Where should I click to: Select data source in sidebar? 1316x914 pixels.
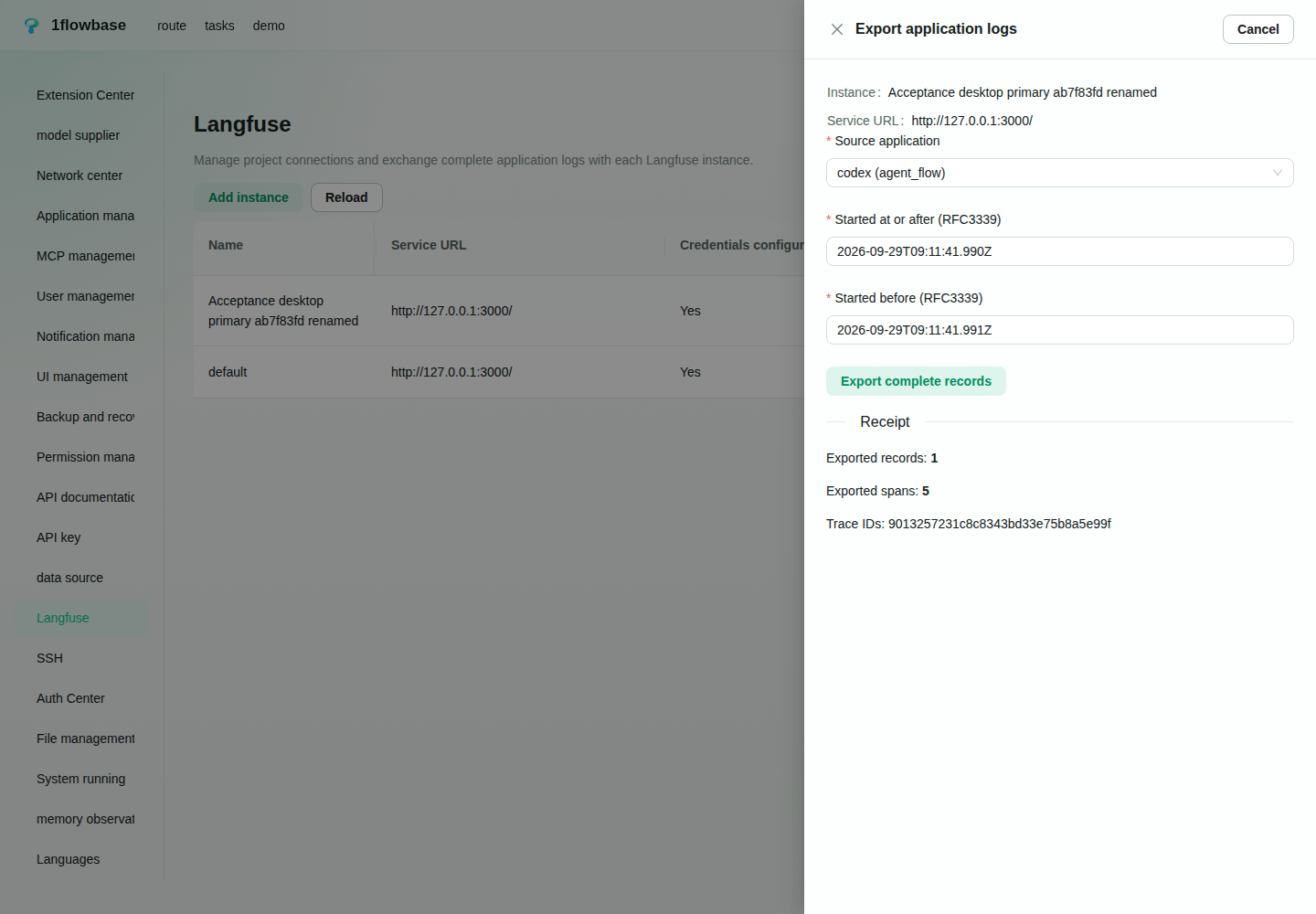pos(82,578)
